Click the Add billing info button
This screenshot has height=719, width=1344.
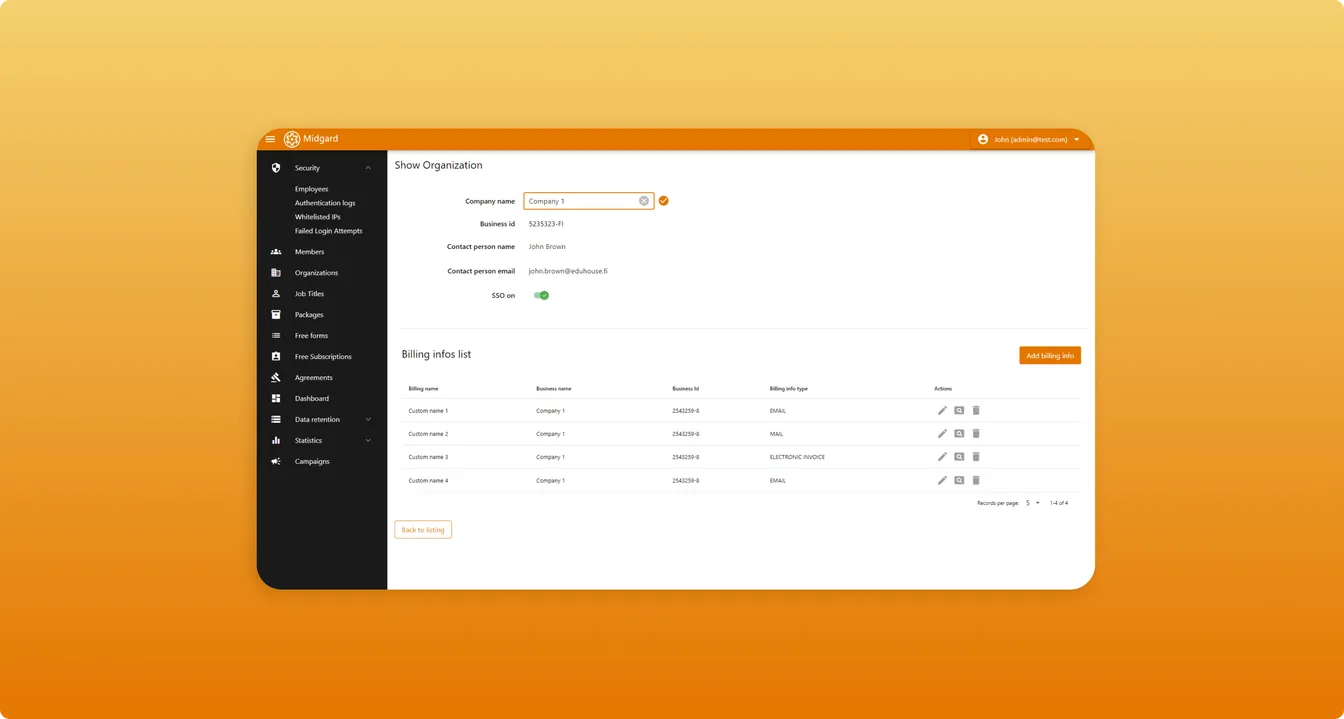tap(1050, 355)
